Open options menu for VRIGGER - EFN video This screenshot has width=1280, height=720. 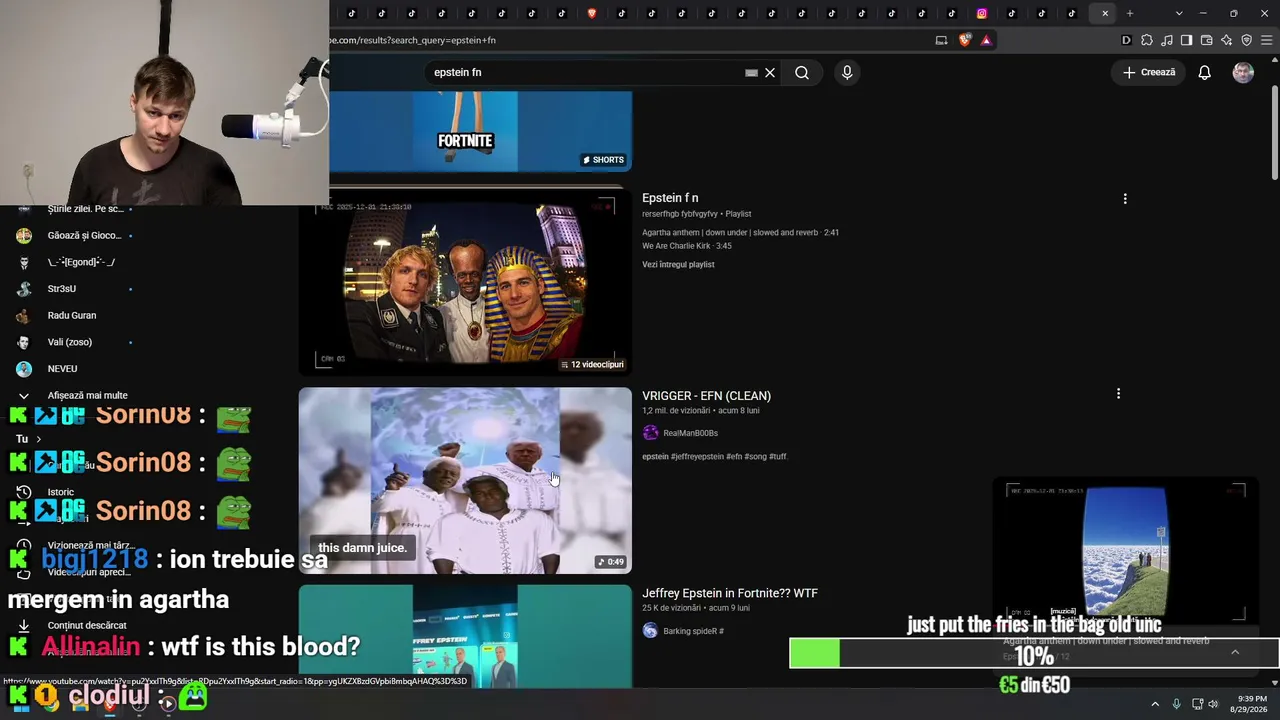coord(1118,394)
